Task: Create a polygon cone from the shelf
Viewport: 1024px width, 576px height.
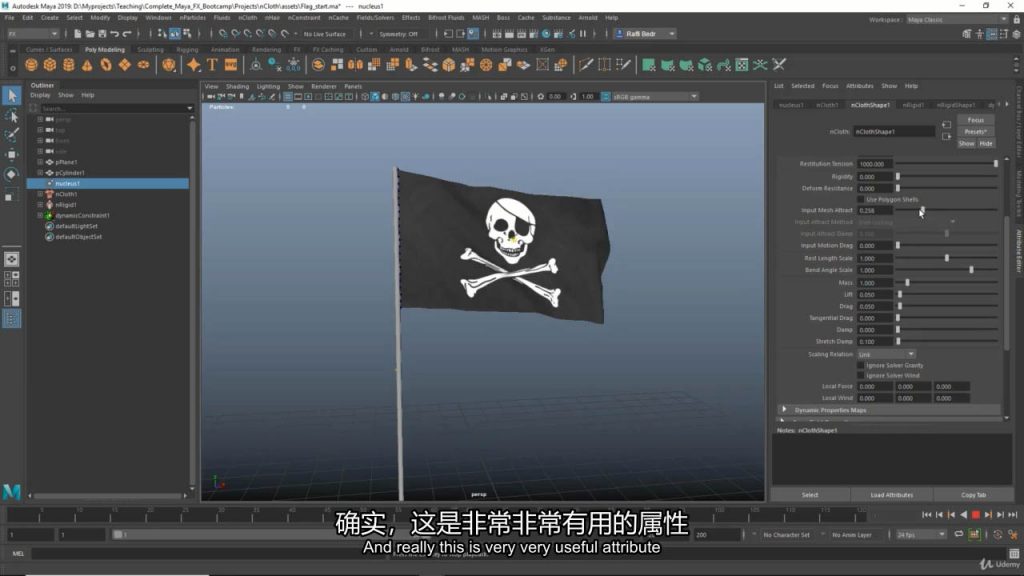Action: tap(88, 65)
